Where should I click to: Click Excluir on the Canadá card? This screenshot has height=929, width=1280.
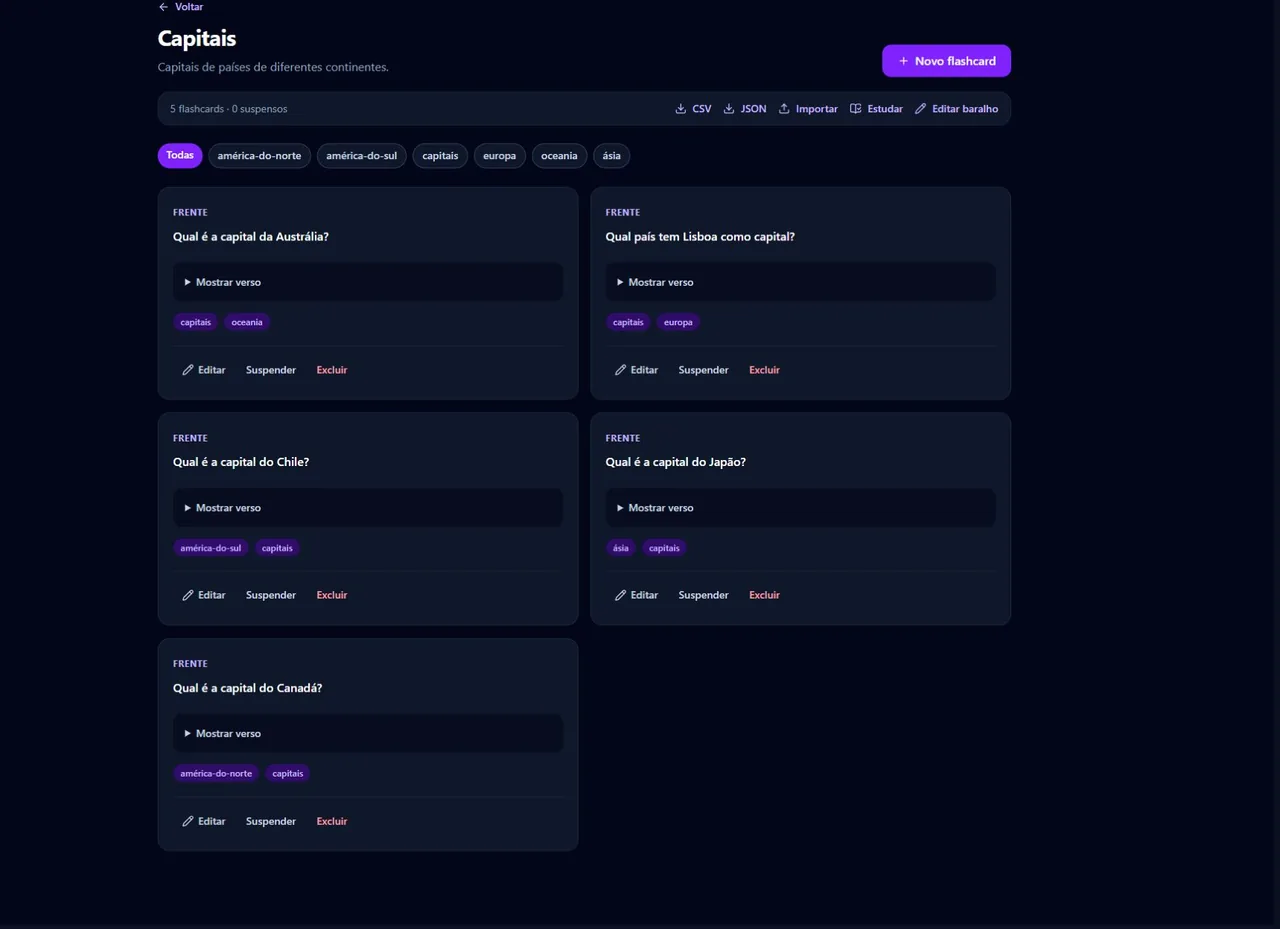(332, 821)
